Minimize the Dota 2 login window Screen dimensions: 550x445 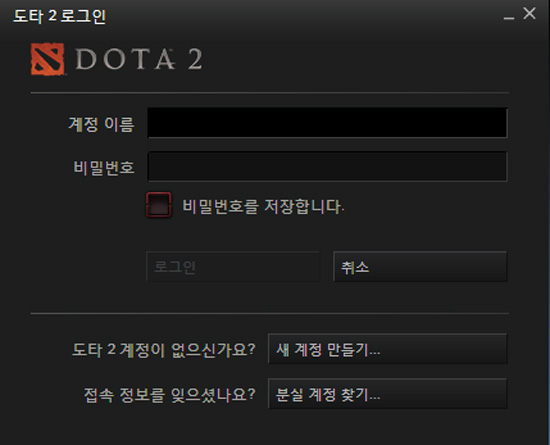click(509, 16)
